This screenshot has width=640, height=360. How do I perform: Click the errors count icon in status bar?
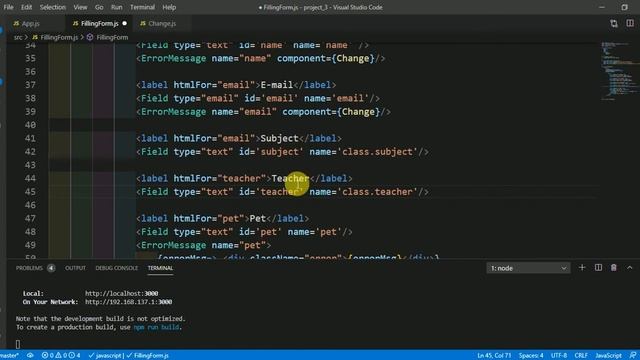tap(47, 356)
